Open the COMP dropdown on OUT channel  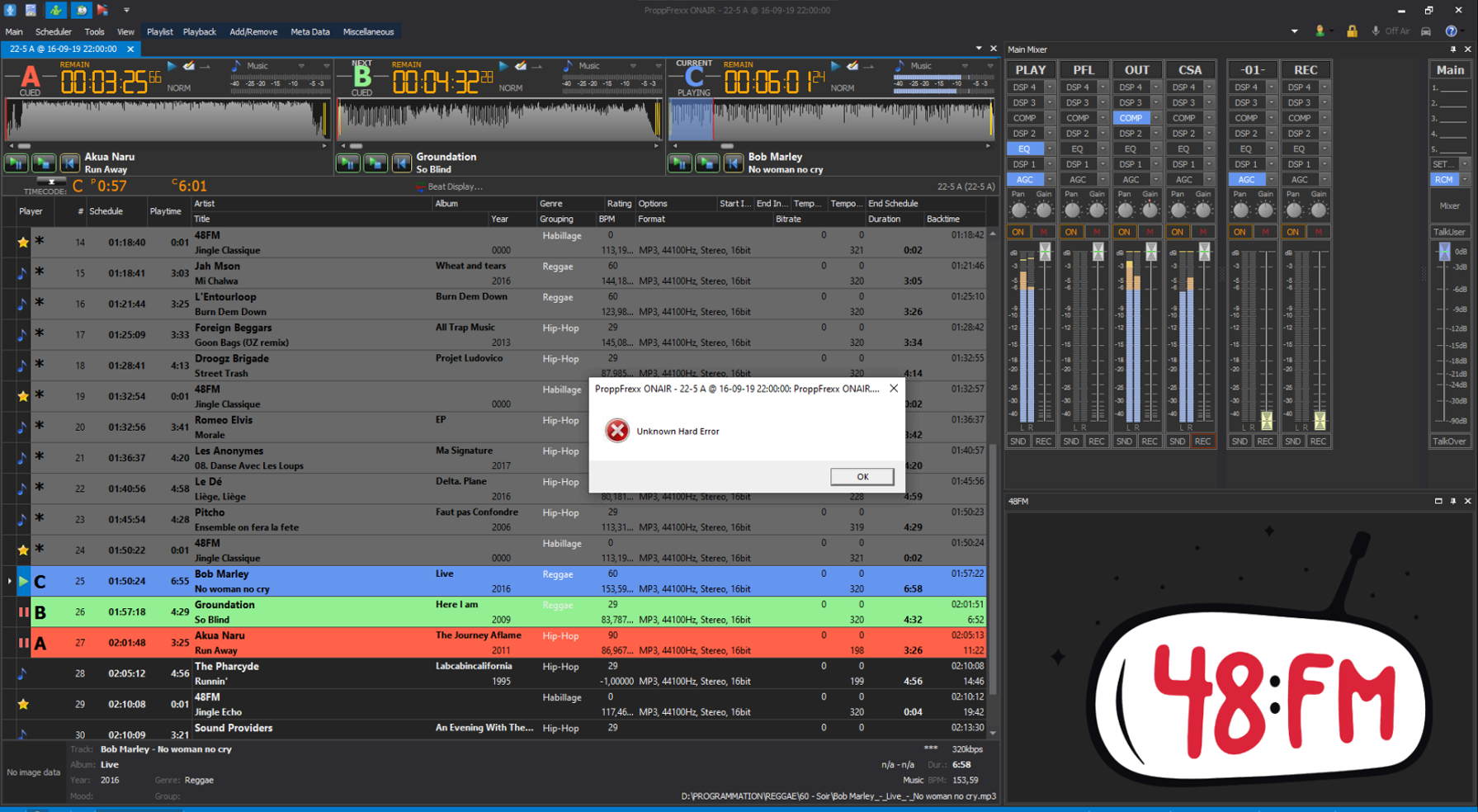[1155, 118]
